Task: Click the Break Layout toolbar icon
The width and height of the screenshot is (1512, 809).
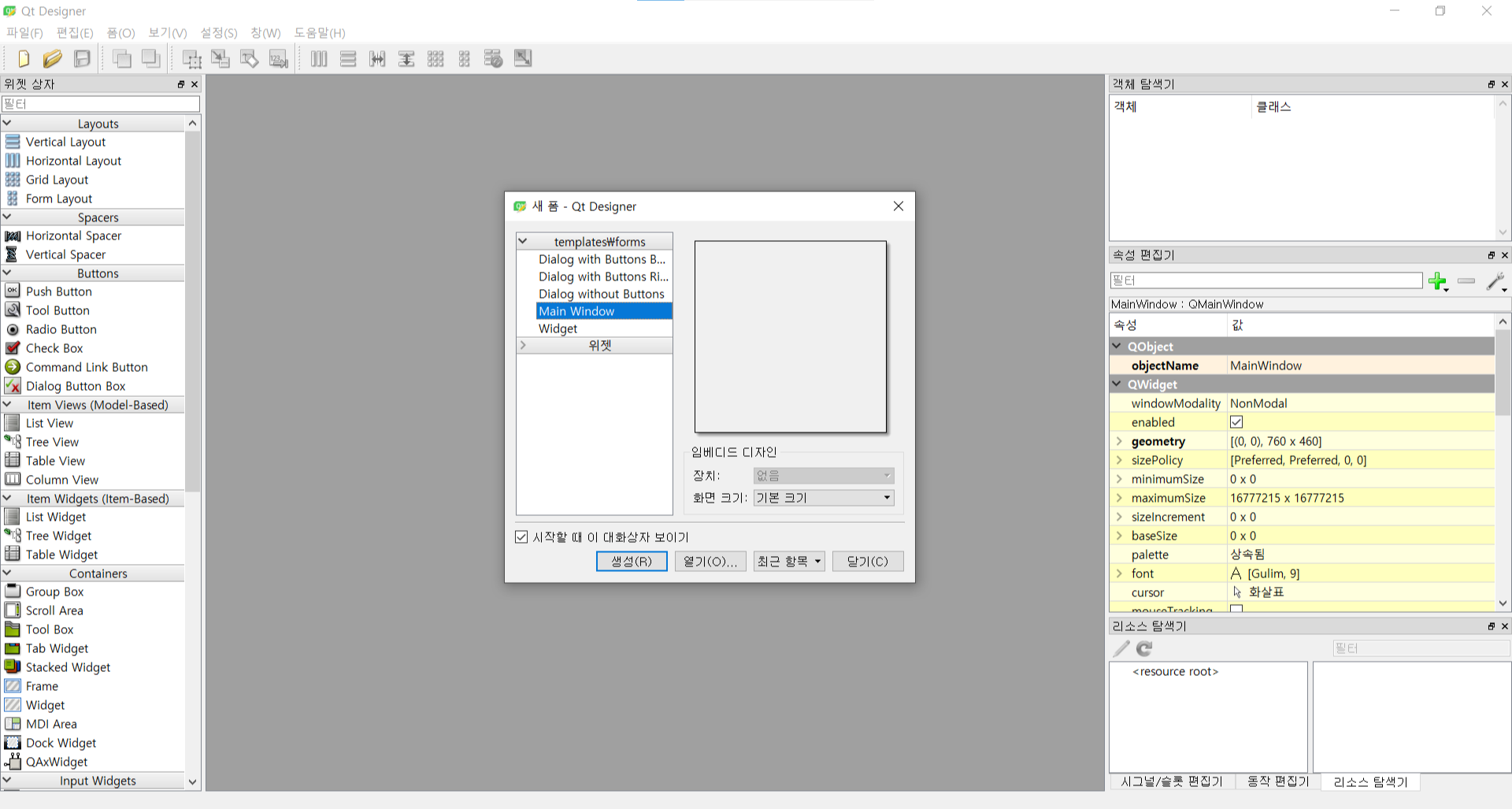Action: (494, 58)
